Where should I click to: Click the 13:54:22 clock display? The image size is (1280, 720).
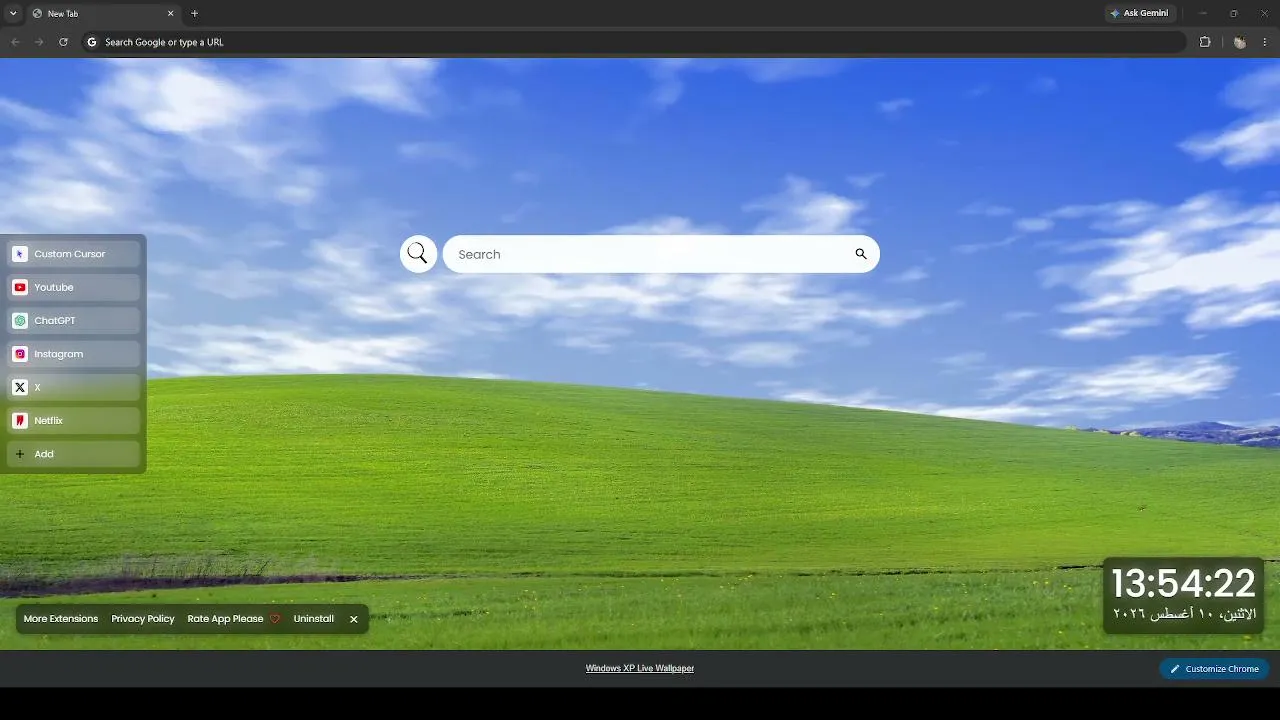click(1183, 583)
